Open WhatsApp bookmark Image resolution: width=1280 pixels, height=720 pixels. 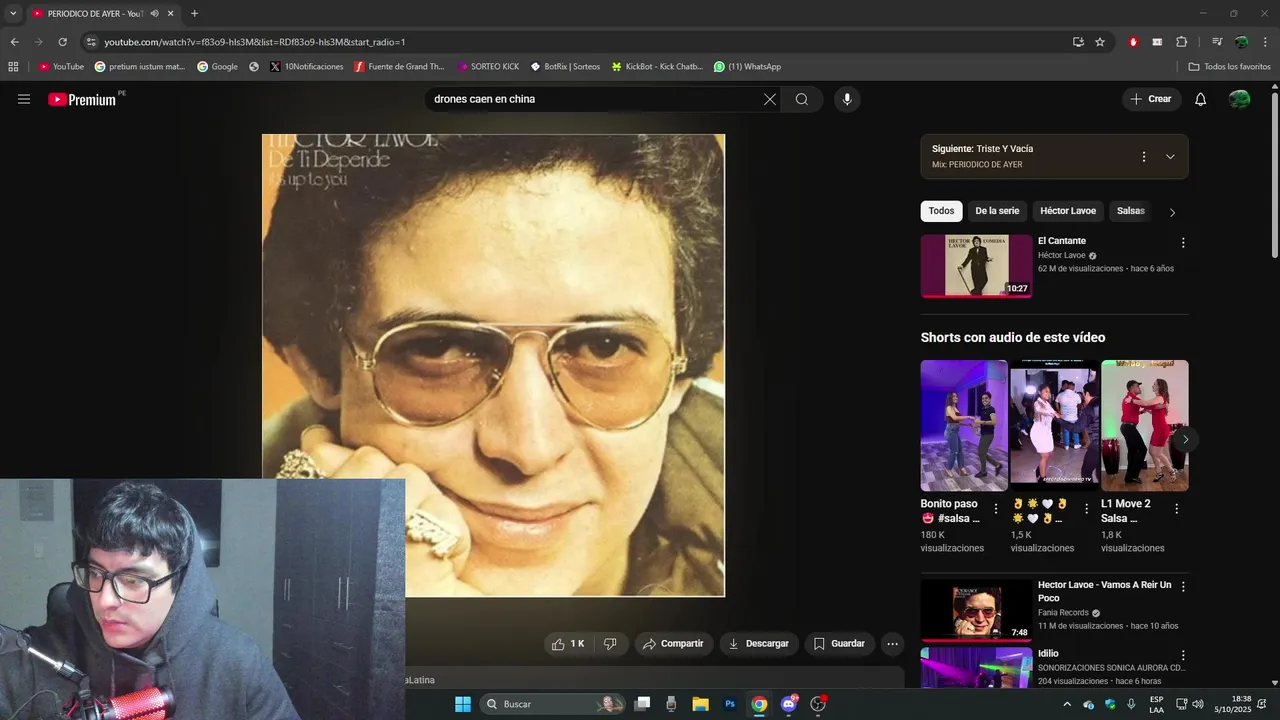(747, 67)
